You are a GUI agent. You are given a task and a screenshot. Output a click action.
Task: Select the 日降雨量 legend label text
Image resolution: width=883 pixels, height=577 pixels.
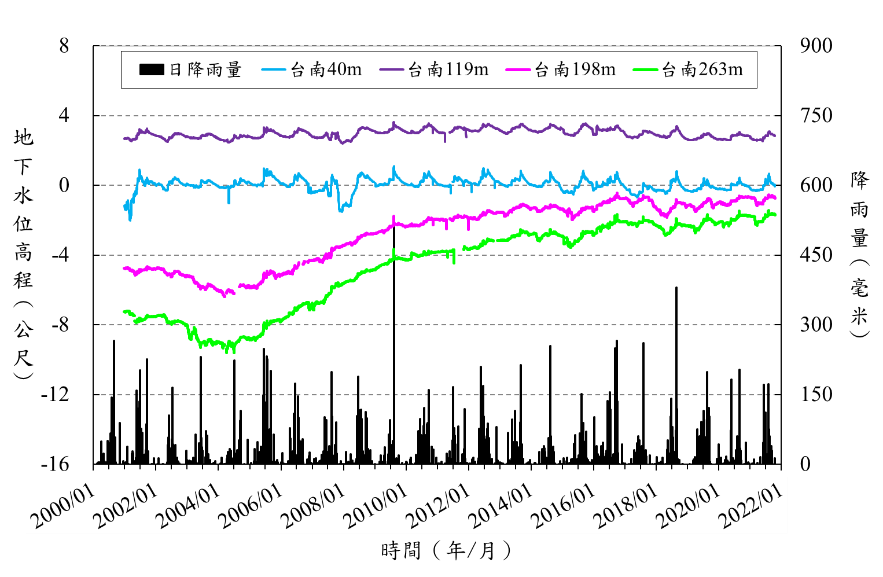pos(205,70)
